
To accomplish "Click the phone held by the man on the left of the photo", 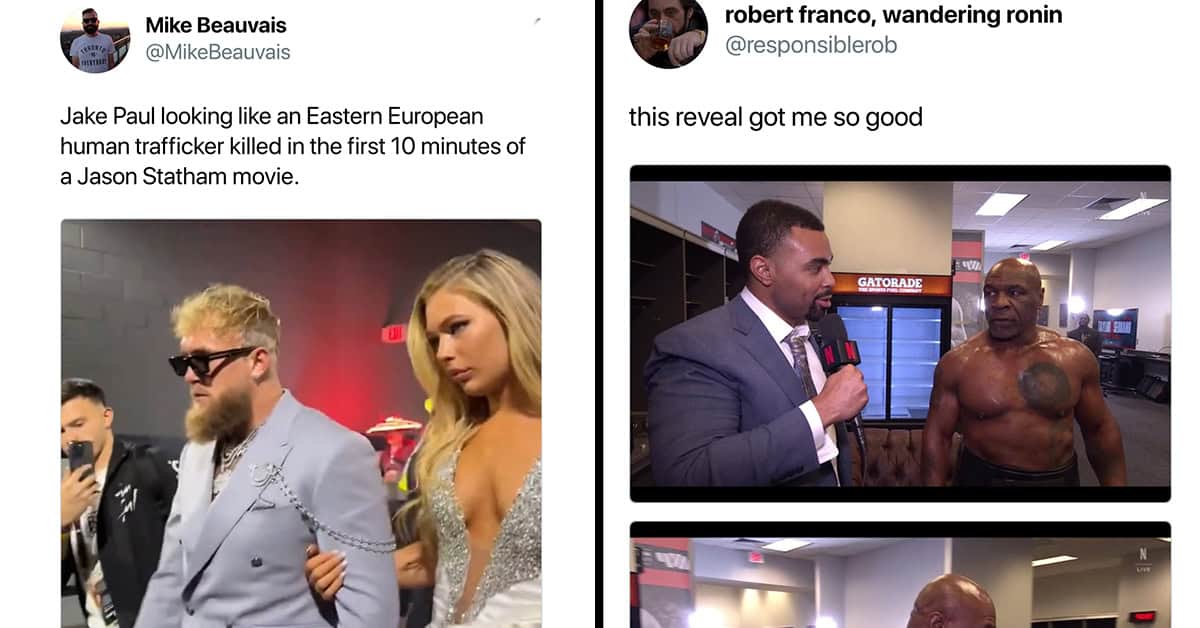I will 80,459.
